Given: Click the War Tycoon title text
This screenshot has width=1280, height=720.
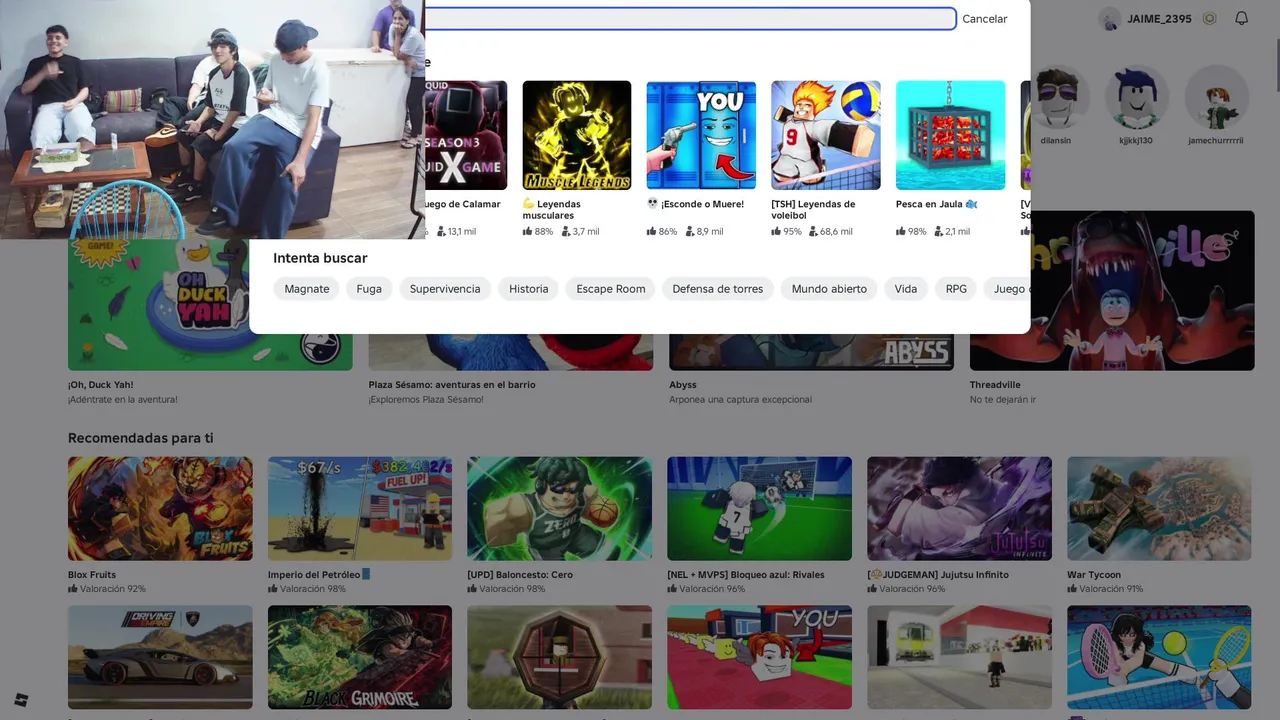Looking at the screenshot, I should pyautogui.click(x=1094, y=575).
